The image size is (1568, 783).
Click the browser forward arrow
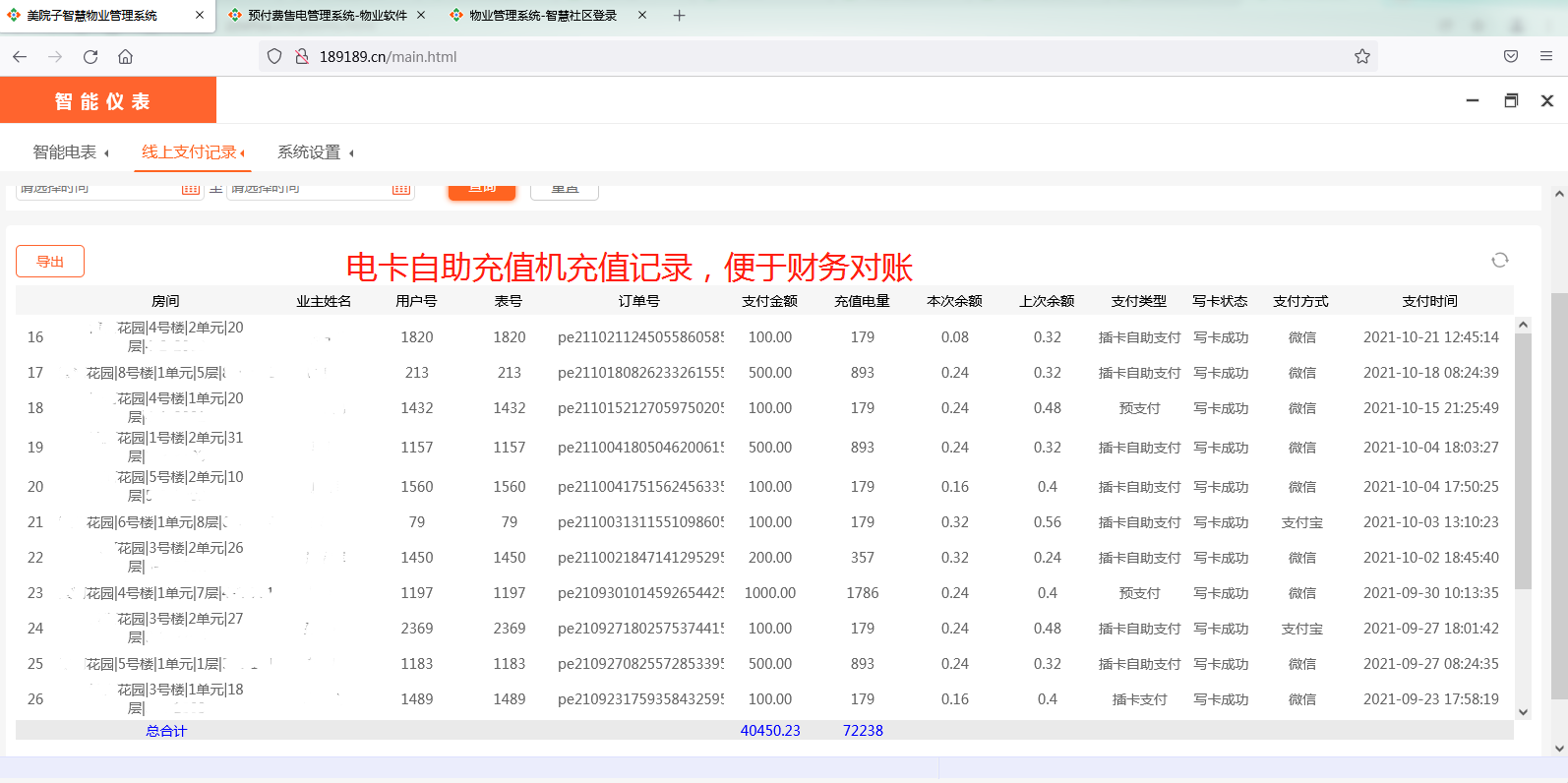(55, 57)
